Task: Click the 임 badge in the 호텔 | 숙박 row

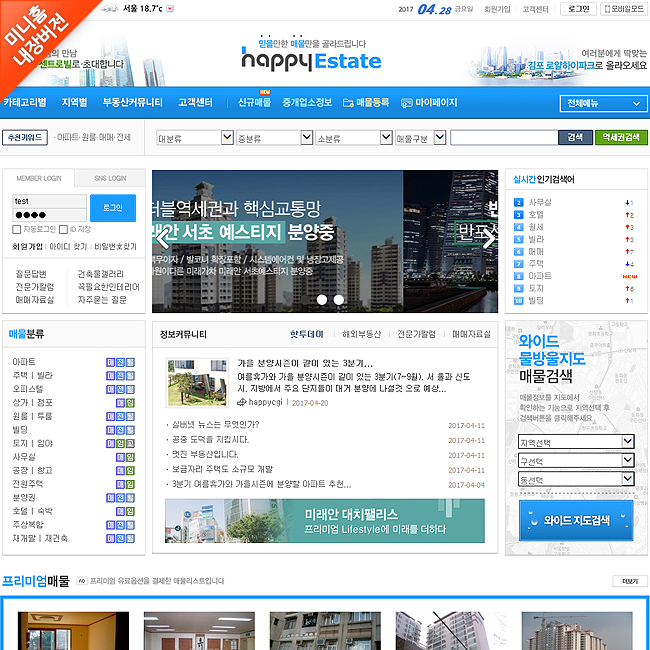Action: pyautogui.click(x=130, y=511)
